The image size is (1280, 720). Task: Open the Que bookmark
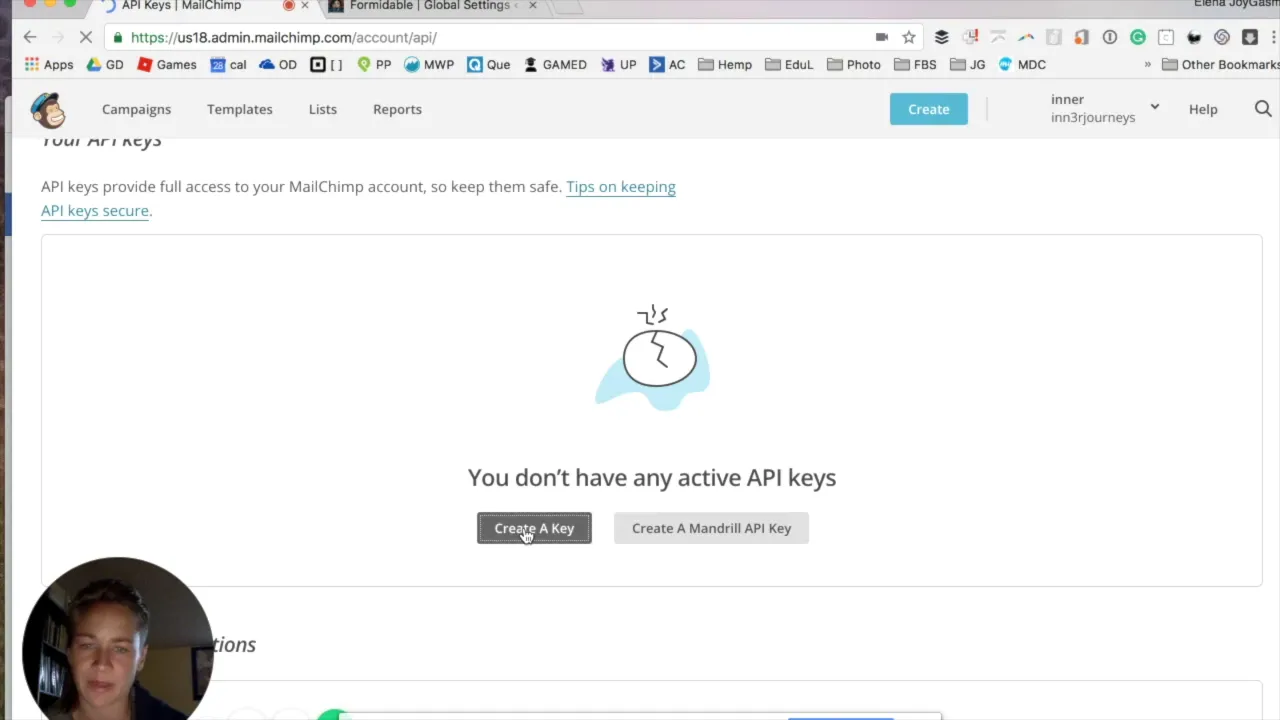point(489,64)
